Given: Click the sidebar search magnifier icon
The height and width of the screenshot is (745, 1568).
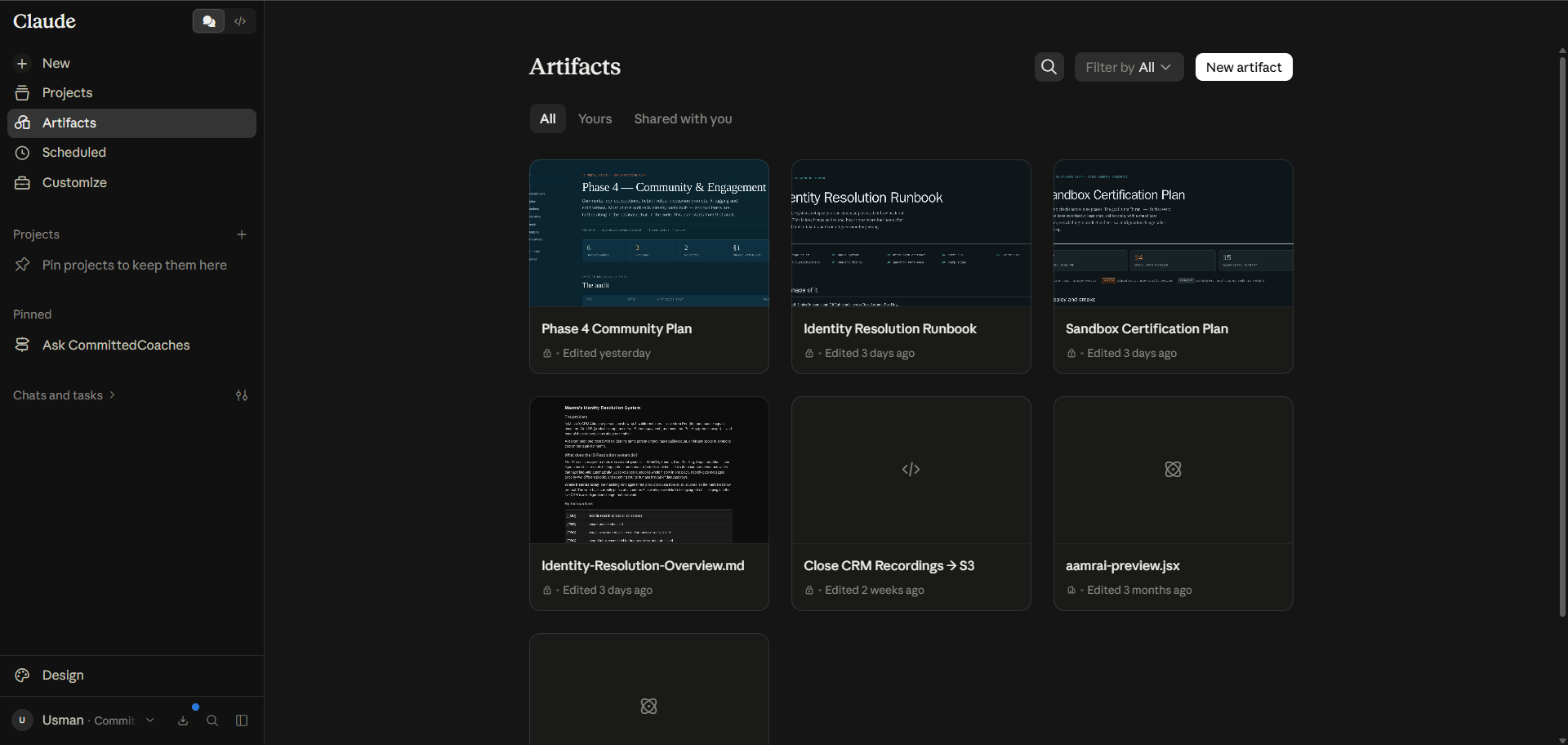Looking at the screenshot, I should 212,720.
